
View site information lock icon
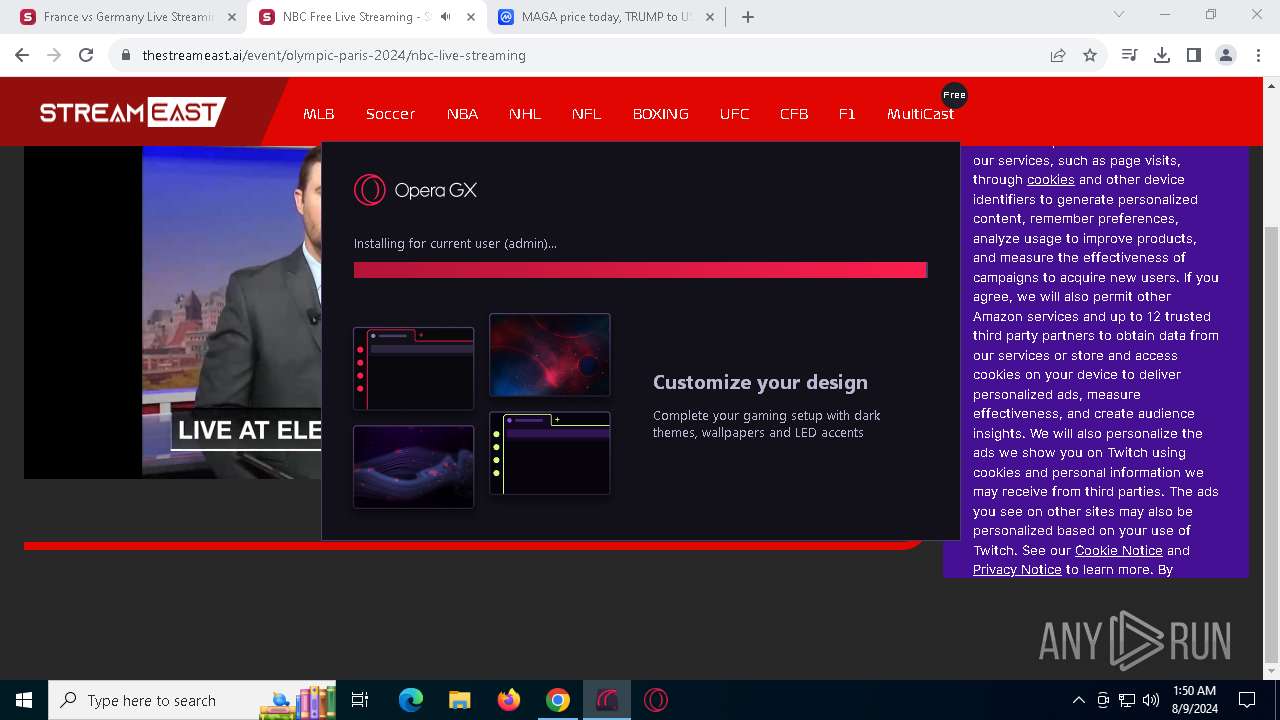[x=126, y=55]
